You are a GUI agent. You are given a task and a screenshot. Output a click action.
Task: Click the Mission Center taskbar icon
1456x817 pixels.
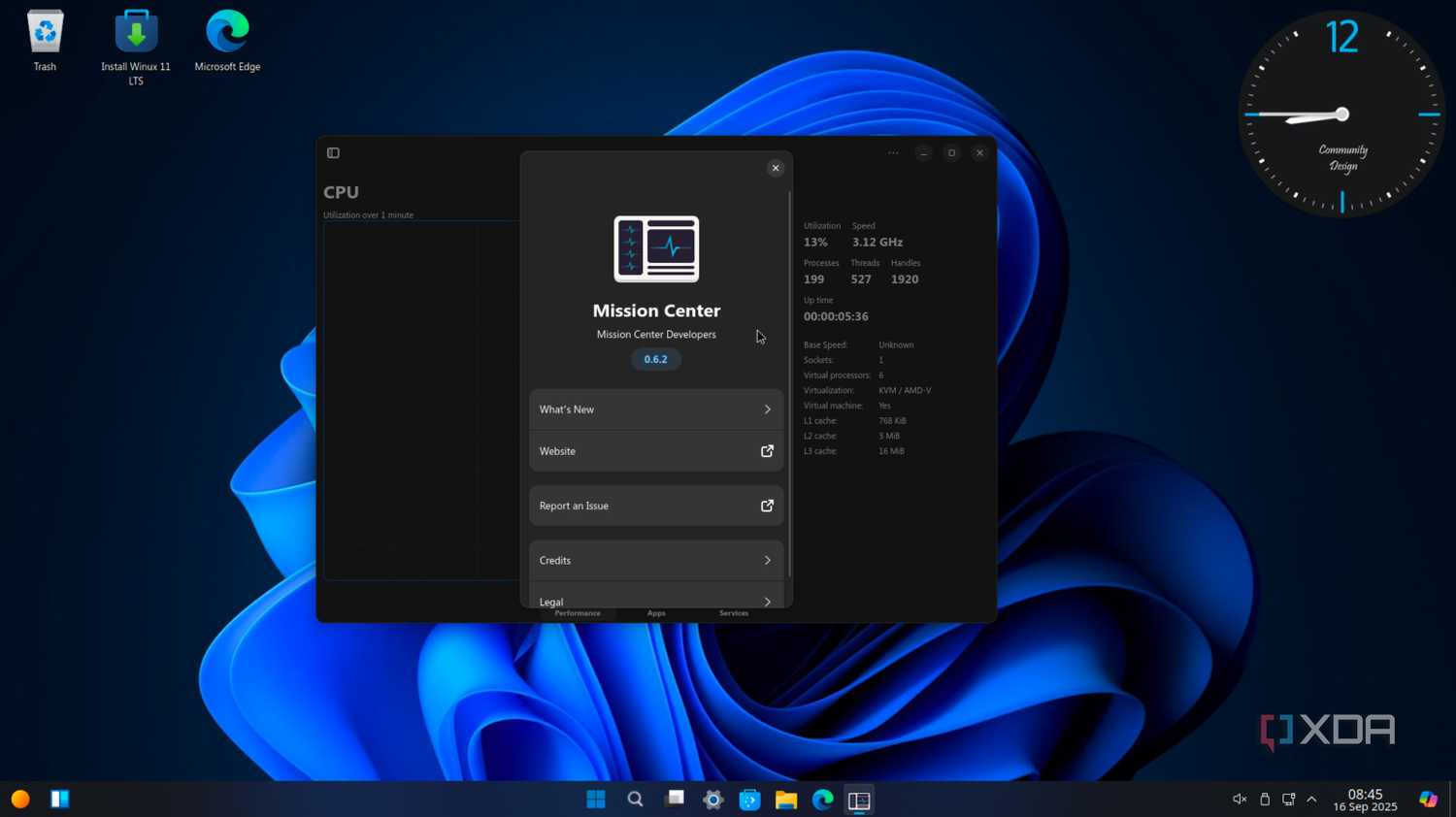[859, 800]
